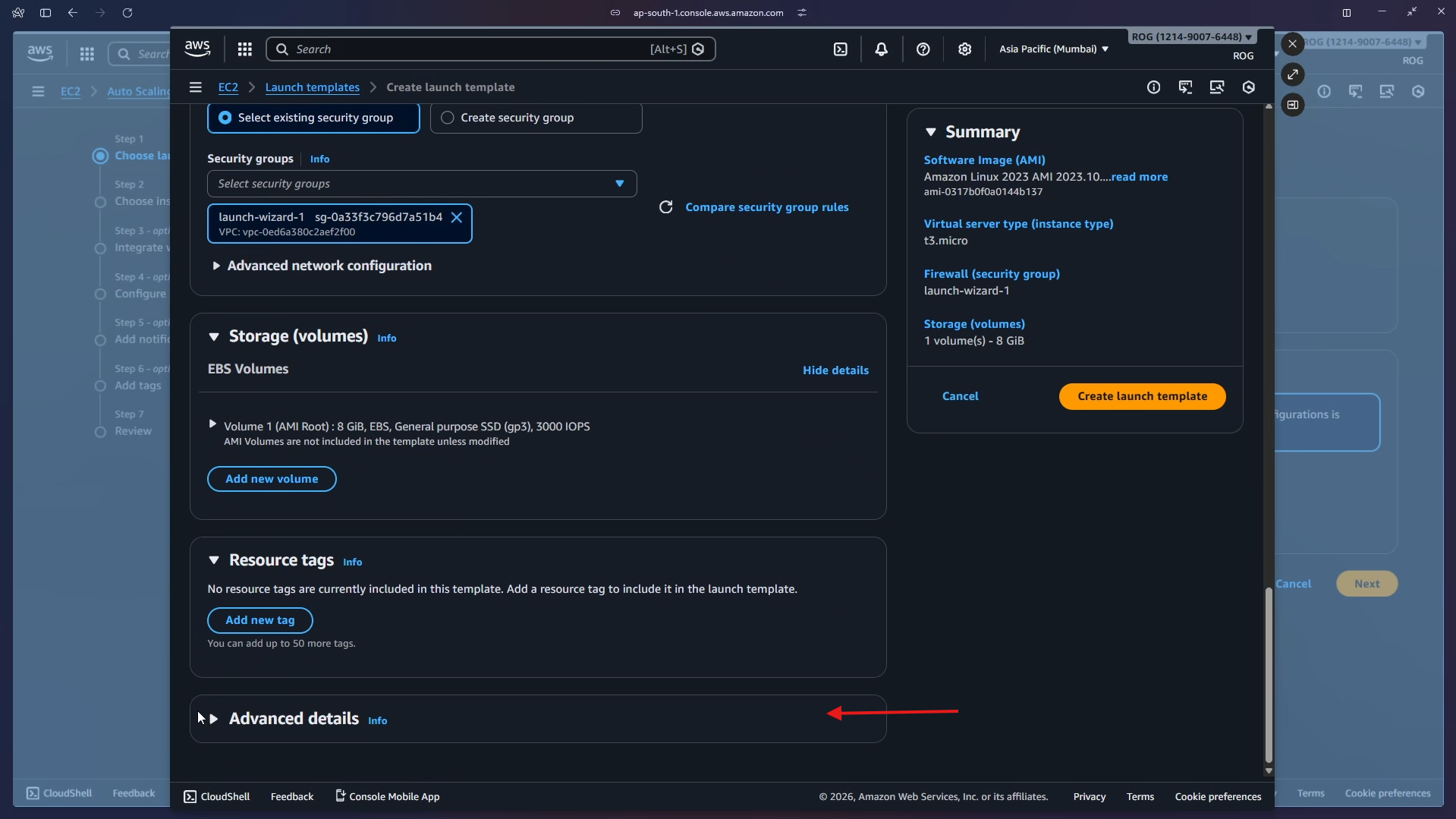Toggle the hamburger navigation menu
This screenshot has width=1456, height=819.
pos(195,87)
